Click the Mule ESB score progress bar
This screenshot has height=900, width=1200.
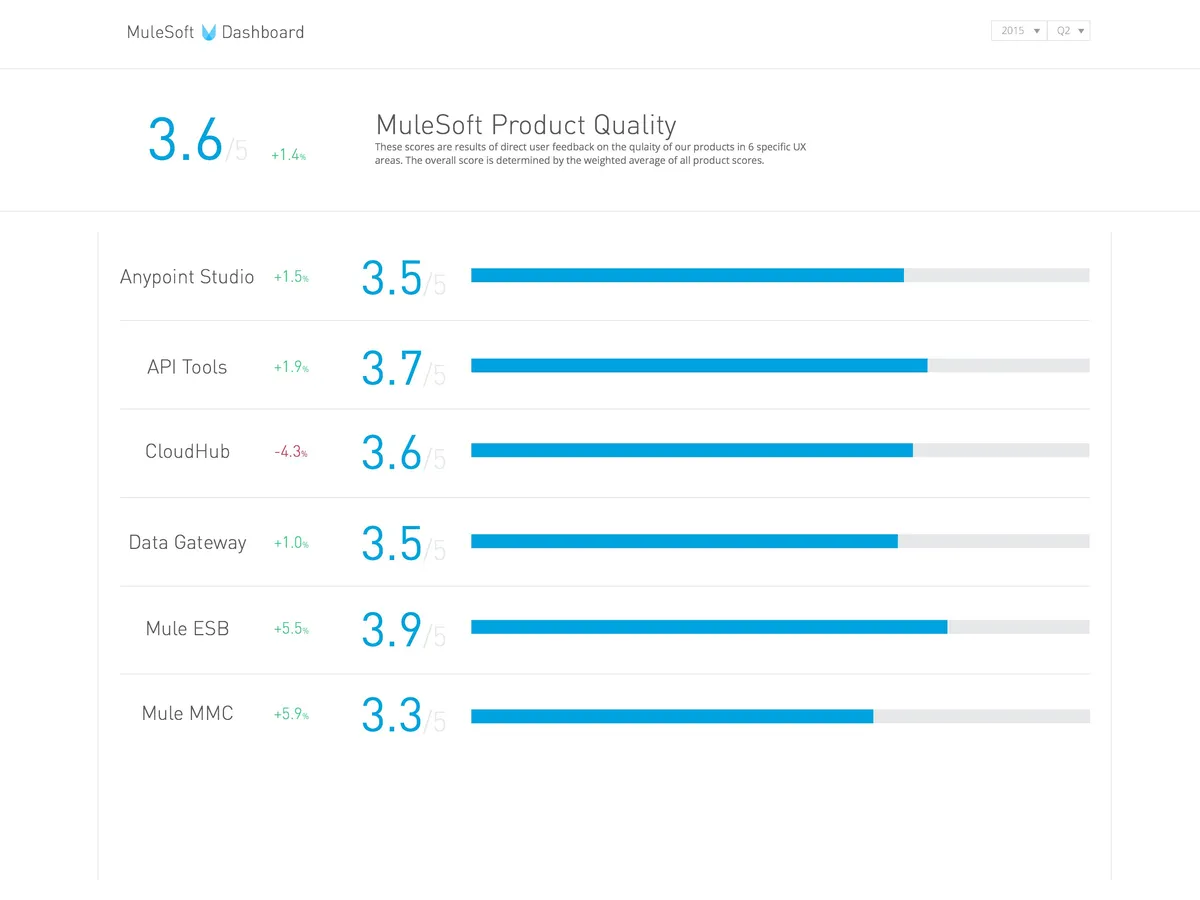pos(780,627)
